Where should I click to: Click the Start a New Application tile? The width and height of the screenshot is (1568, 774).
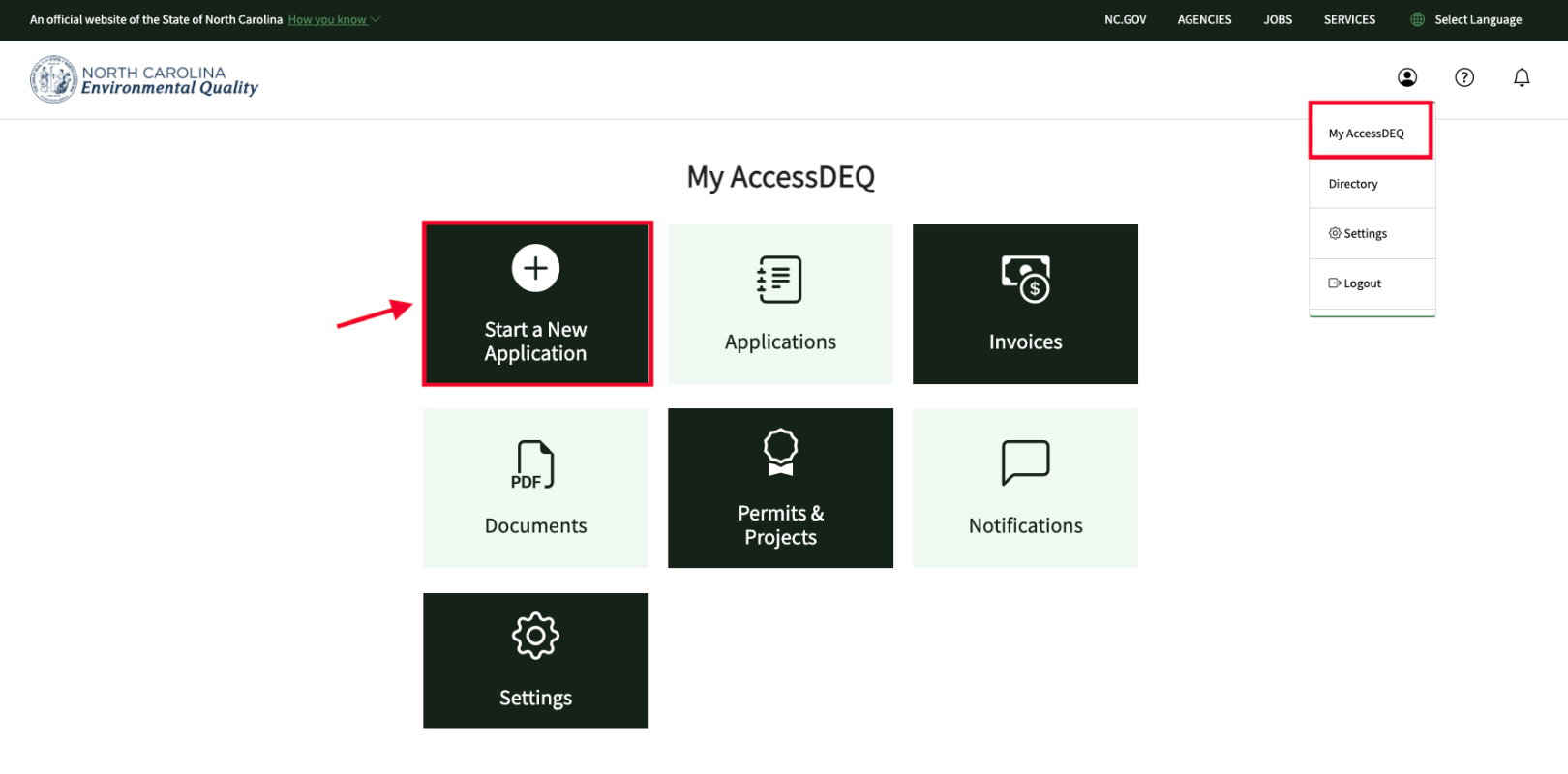pyautogui.click(x=536, y=304)
